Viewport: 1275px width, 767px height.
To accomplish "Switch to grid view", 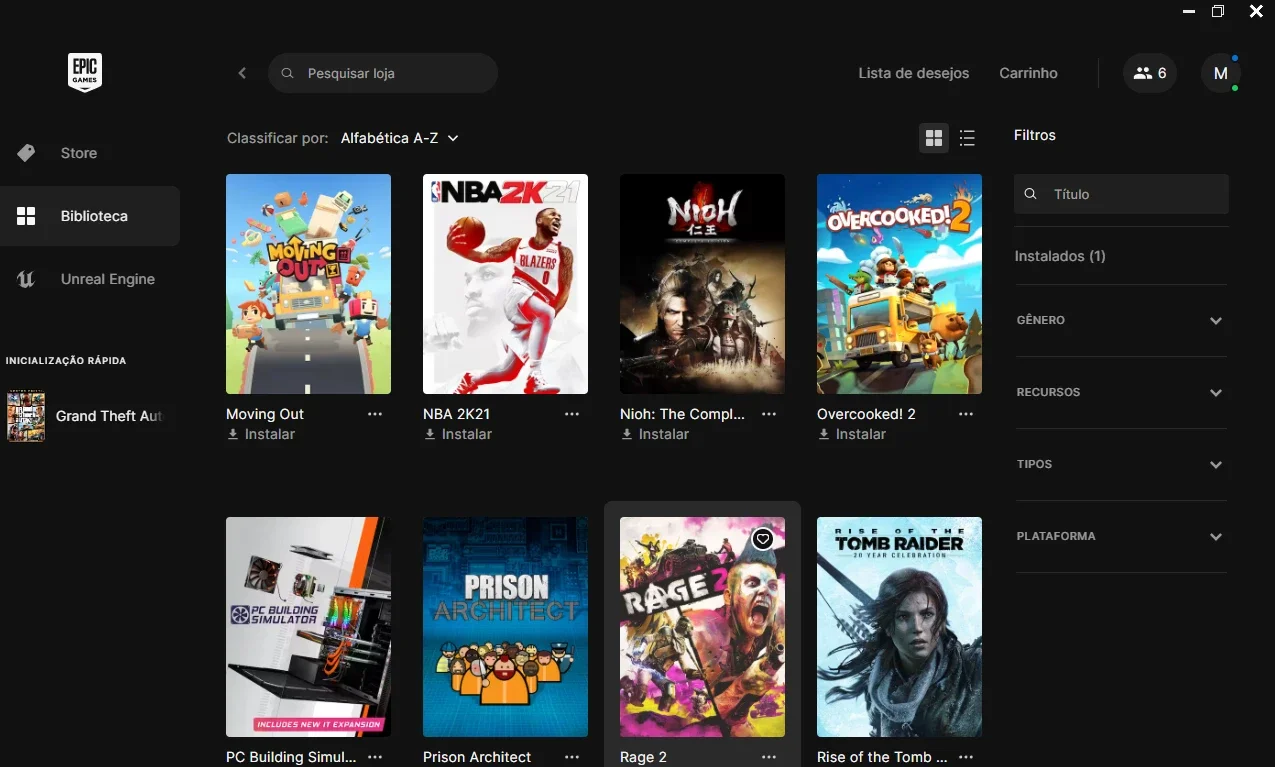I will (934, 138).
